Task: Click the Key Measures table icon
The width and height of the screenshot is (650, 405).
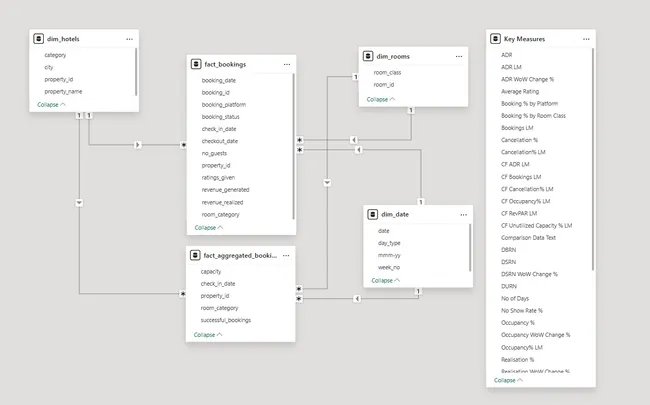Action: (x=495, y=39)
